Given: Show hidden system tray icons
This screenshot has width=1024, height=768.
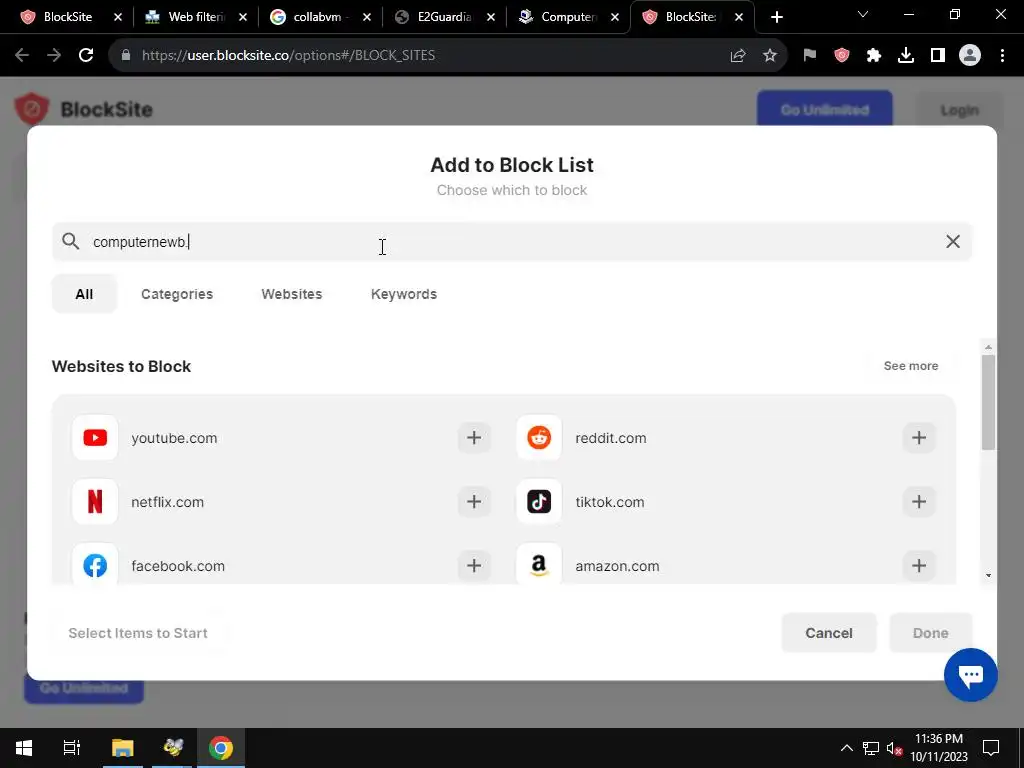Looking at the screenshot, I should pos(846,748).
